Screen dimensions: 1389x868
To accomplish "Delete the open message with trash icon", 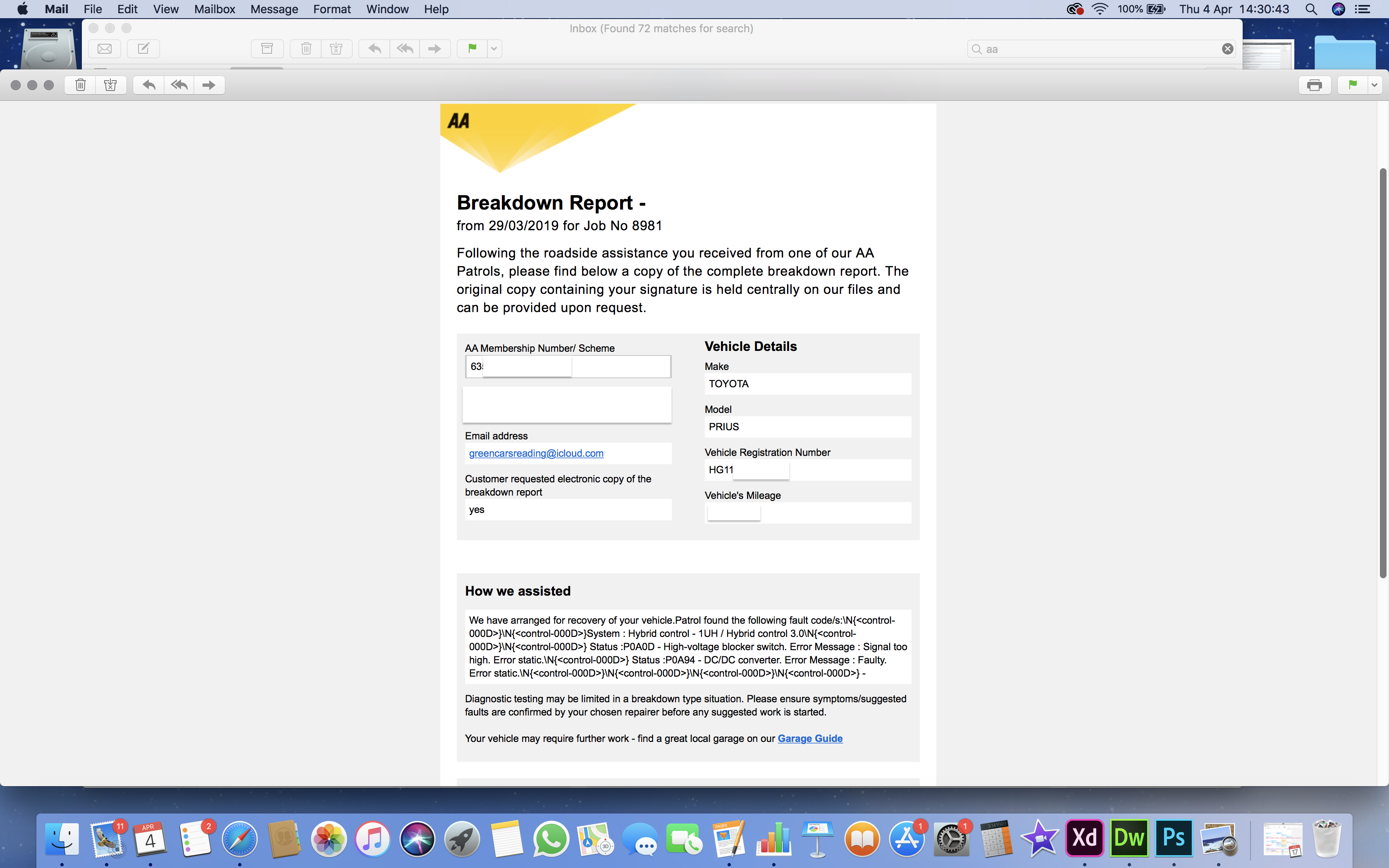I will [x=80, y=85].
